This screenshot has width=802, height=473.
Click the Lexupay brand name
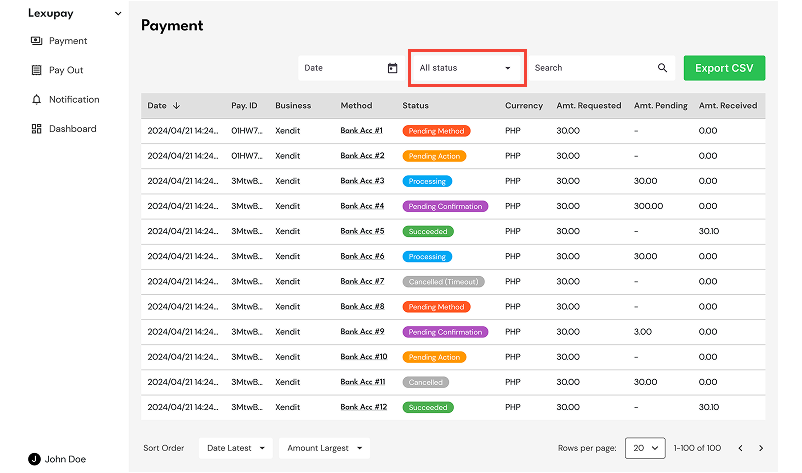pos(51,13)
